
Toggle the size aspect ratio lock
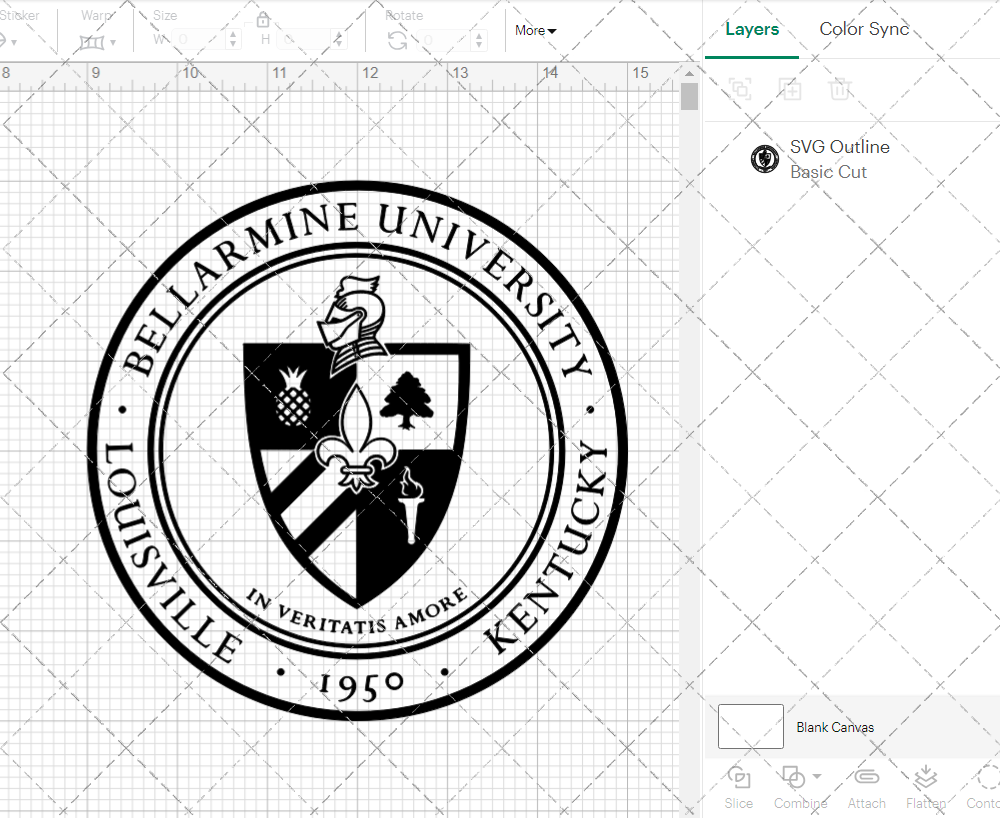263,19
